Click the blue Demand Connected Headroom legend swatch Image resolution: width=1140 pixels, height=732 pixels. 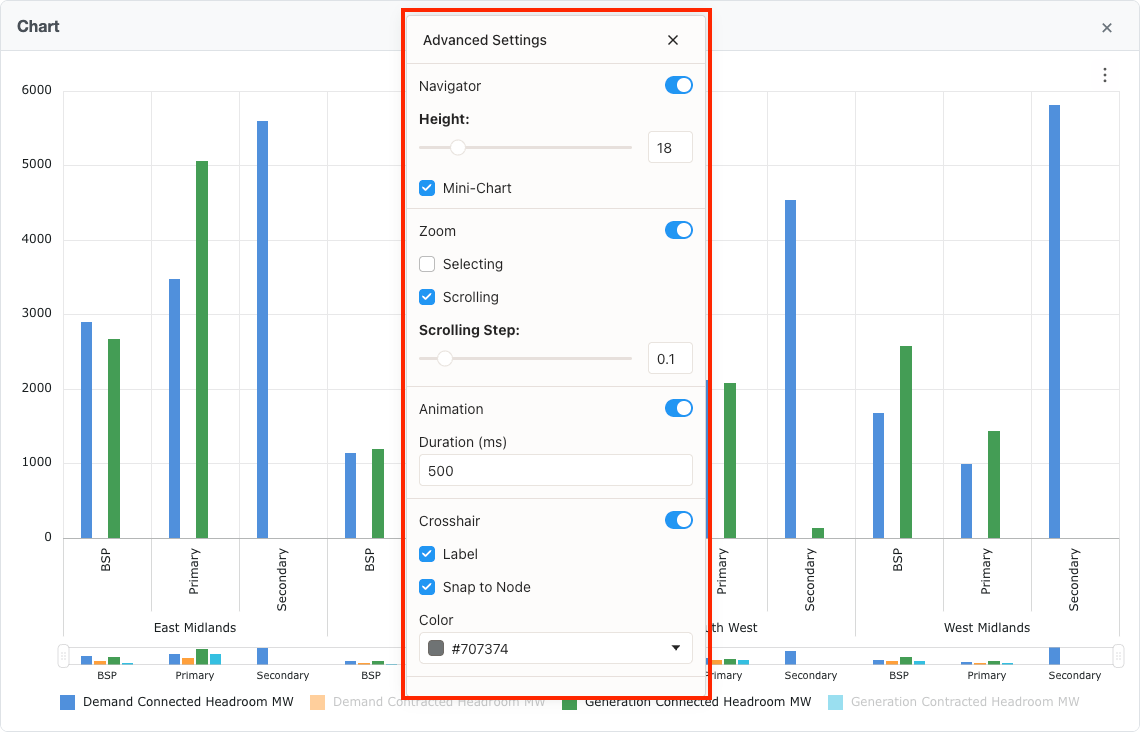(66, 702)
